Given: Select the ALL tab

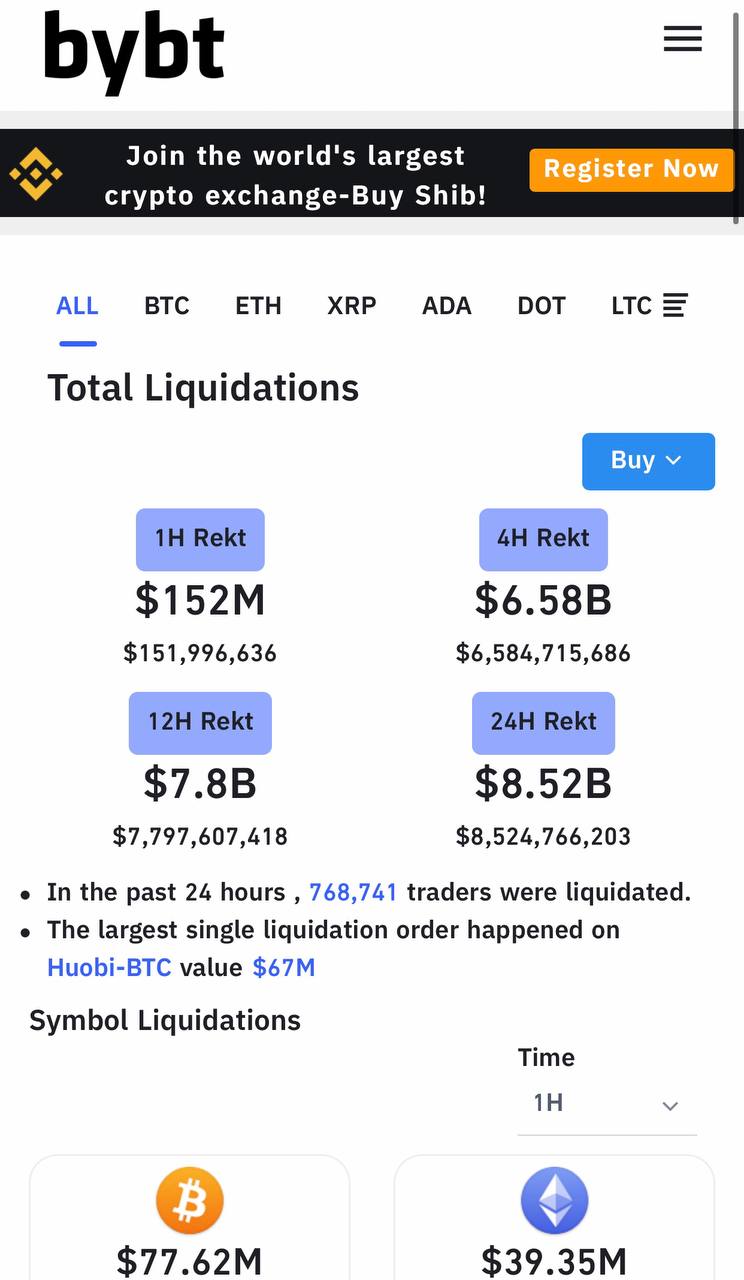Looking at the screenshot, I should pos(77,306).
